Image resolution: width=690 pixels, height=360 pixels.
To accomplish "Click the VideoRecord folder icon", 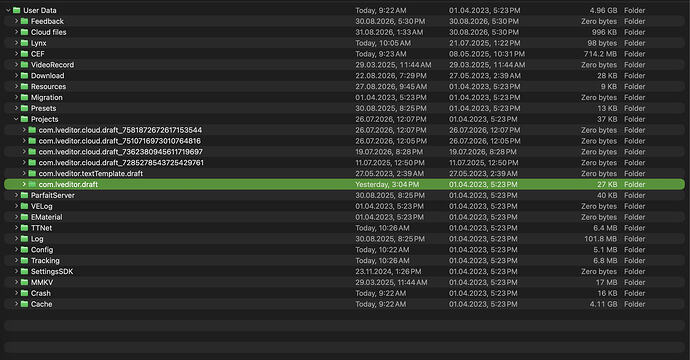I will pos(25,65).
